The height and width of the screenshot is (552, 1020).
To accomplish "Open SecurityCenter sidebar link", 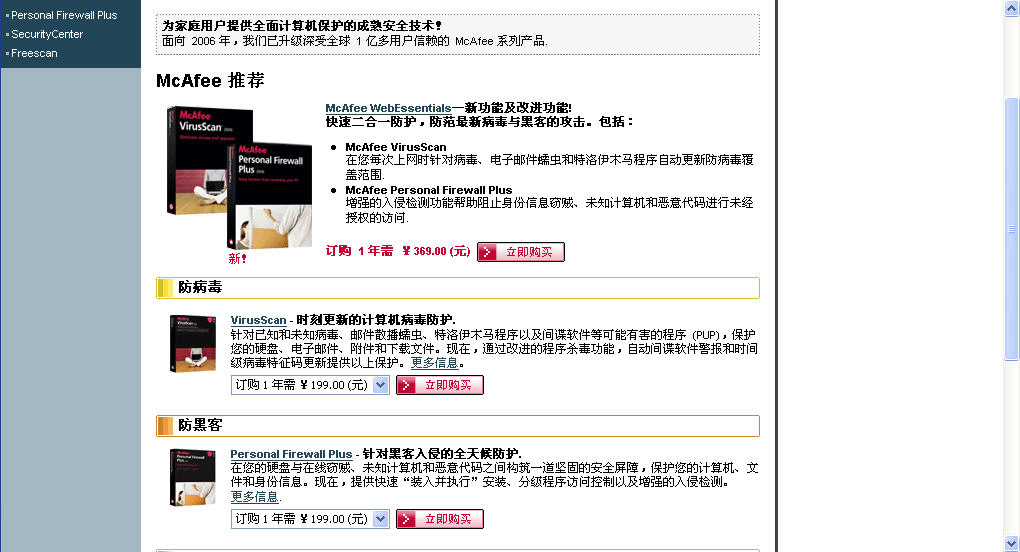I will pyautogui.click(x=47, y=34).
